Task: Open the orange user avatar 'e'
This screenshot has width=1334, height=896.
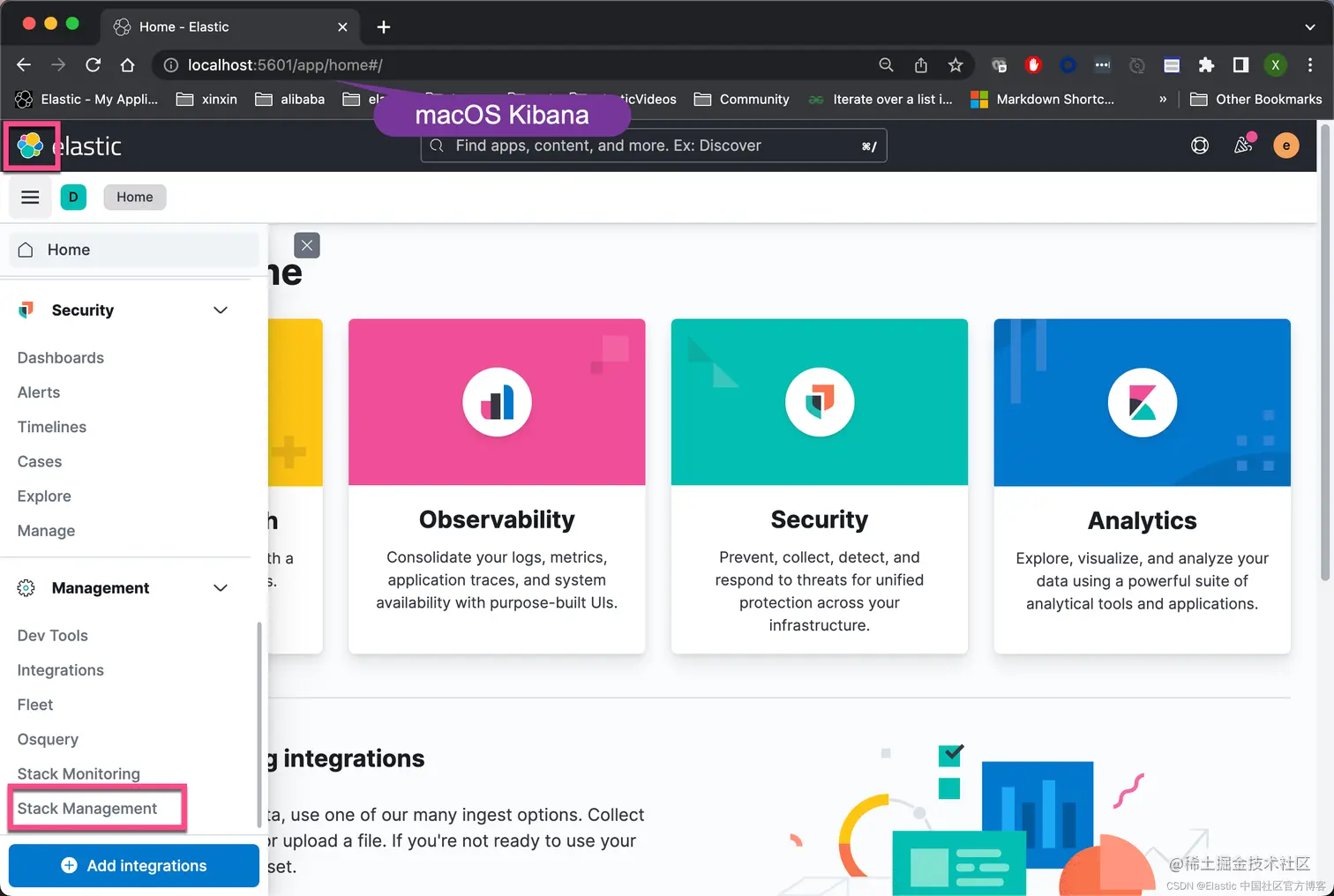Action: pos(1286,146)
